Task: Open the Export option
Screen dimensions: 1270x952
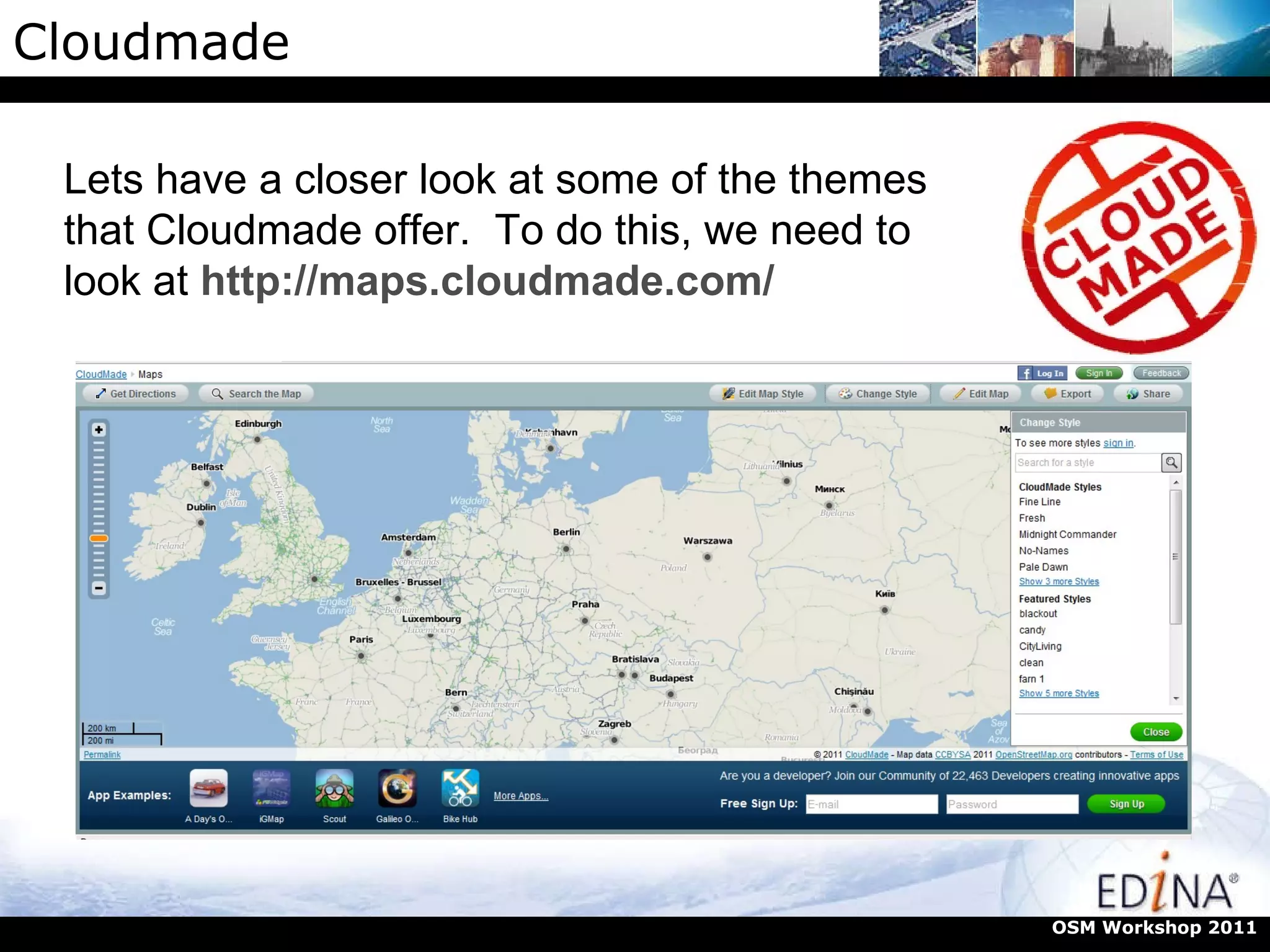Action: point(1067,394)
